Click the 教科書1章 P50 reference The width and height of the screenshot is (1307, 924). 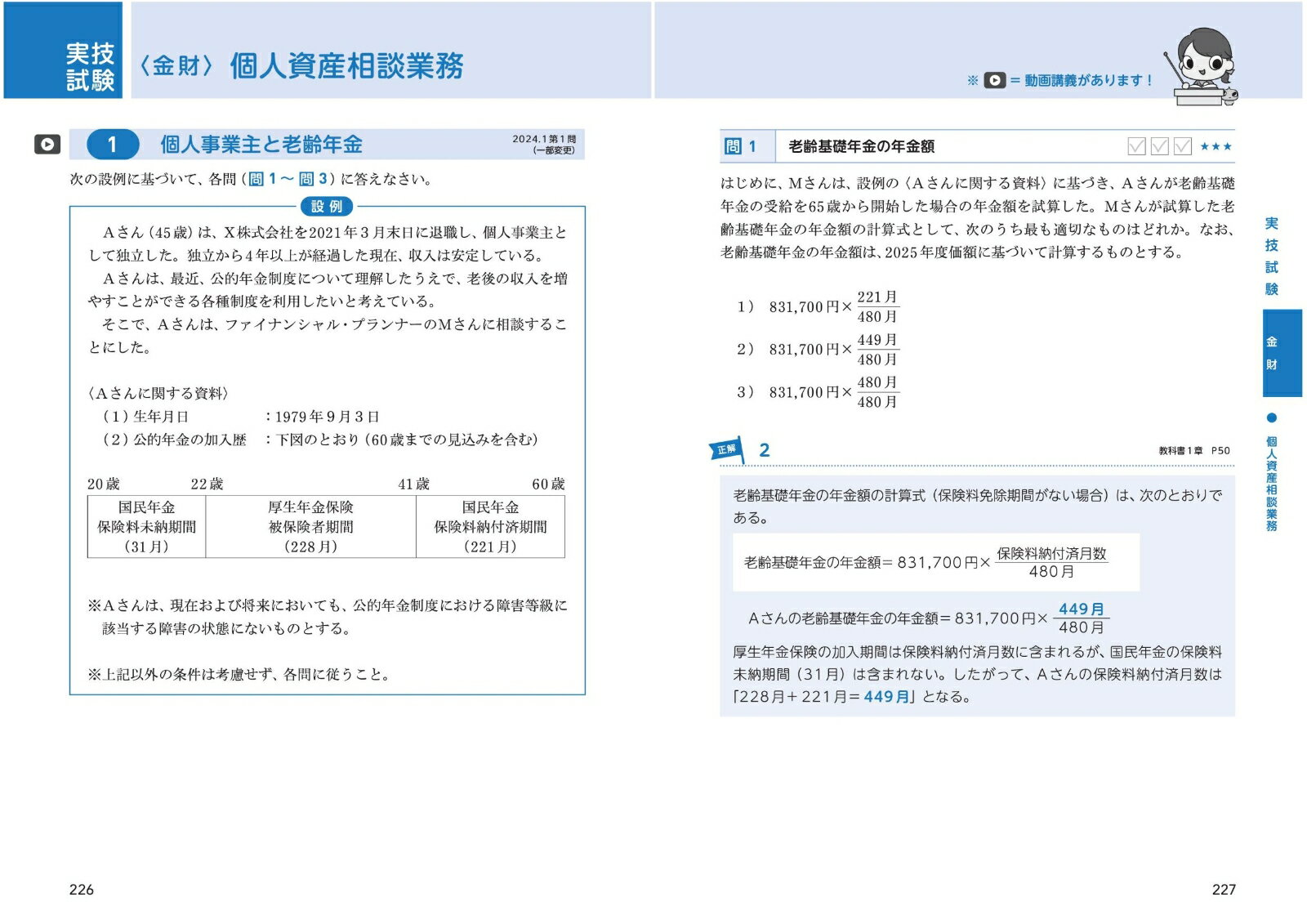pyautogui.click(x=1194, y=450)
